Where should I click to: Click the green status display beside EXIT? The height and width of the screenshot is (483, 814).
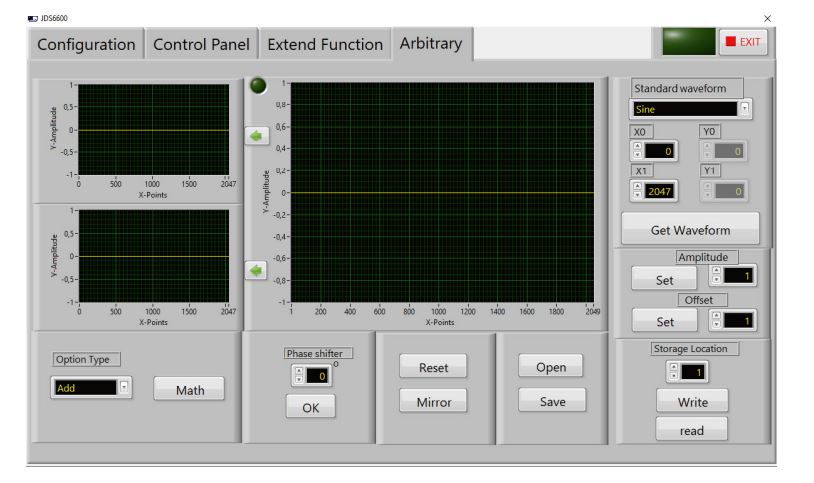(x=688, y=41)
